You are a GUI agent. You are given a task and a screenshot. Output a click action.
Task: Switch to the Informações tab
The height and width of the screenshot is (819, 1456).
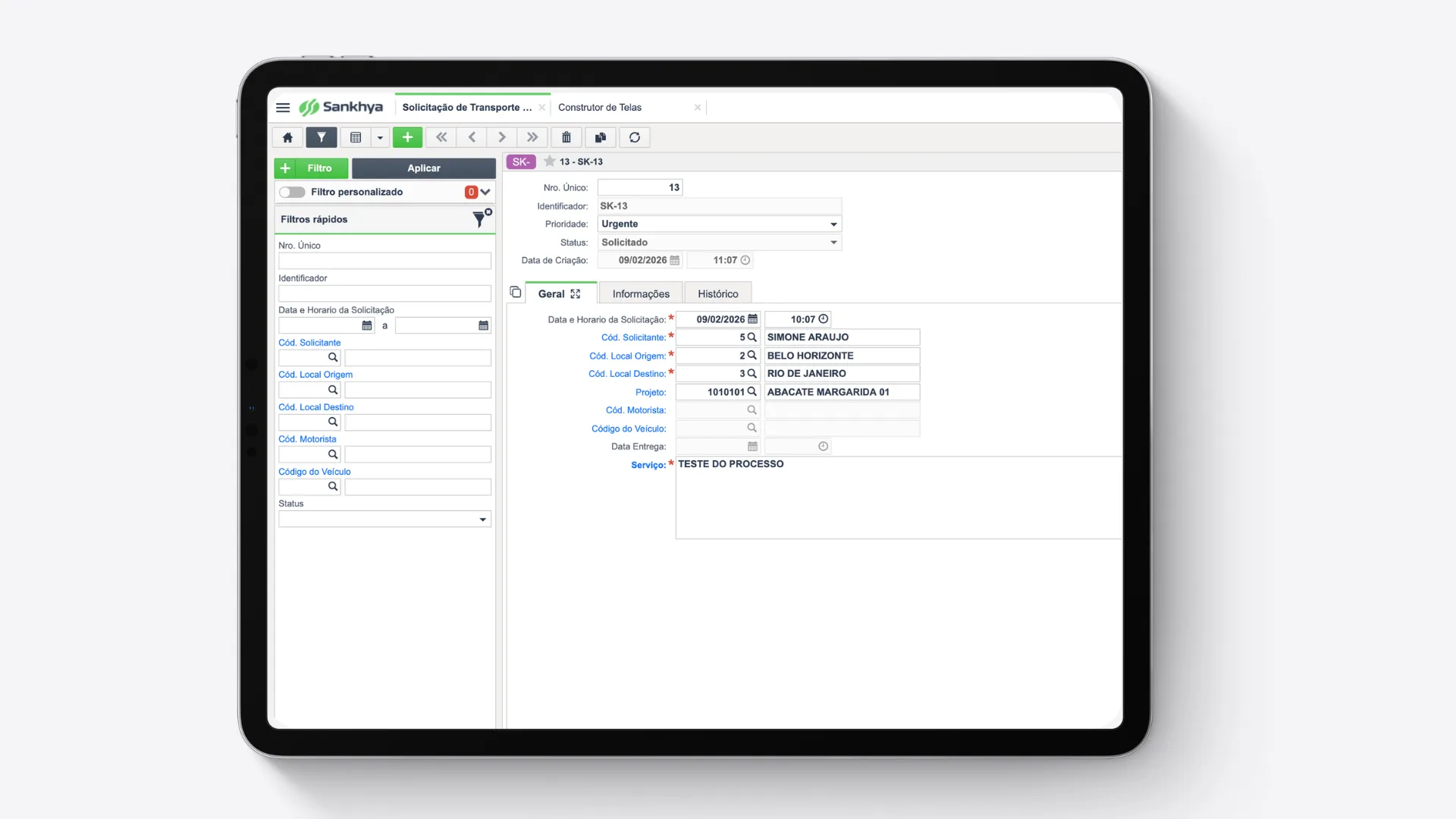(x=641, y=293)
